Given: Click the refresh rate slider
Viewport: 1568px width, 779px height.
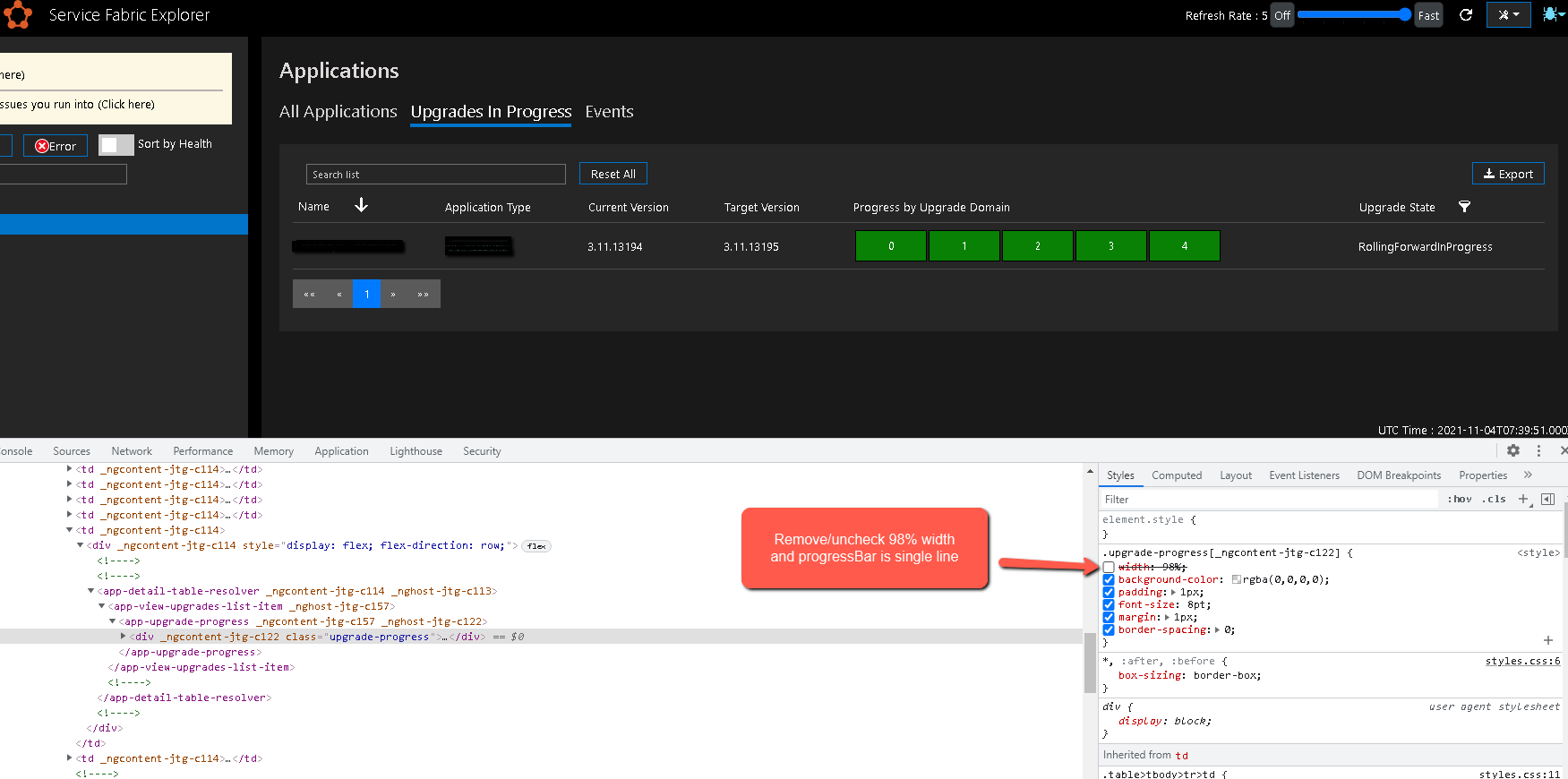Looking at the screenshot, I should [1354, 14].
